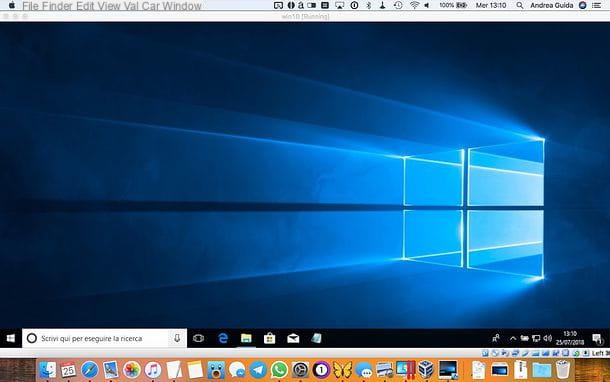Open the Window menu

pos(182,6)
